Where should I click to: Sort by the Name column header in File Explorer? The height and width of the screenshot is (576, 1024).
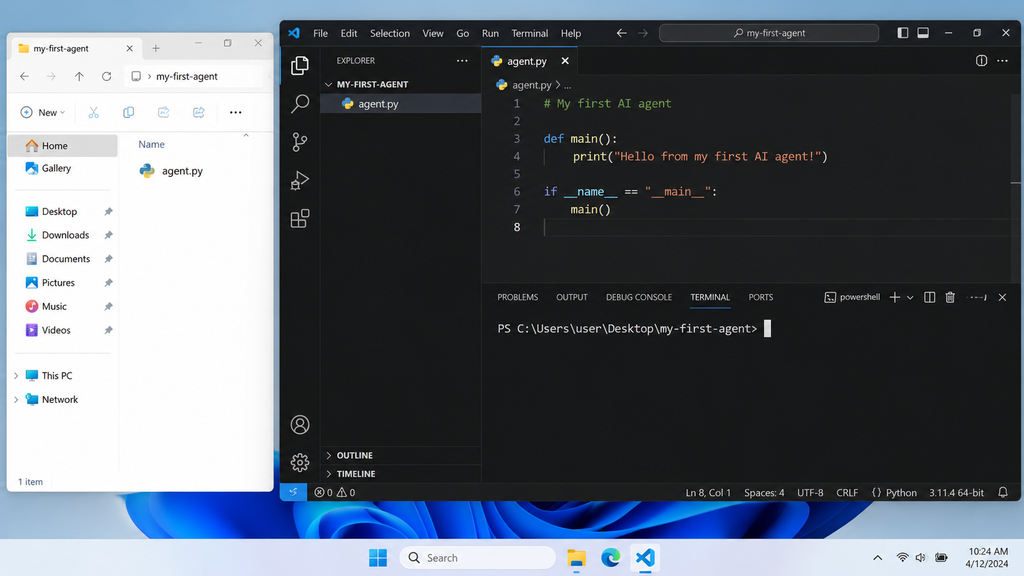click(x=152, y=144)
